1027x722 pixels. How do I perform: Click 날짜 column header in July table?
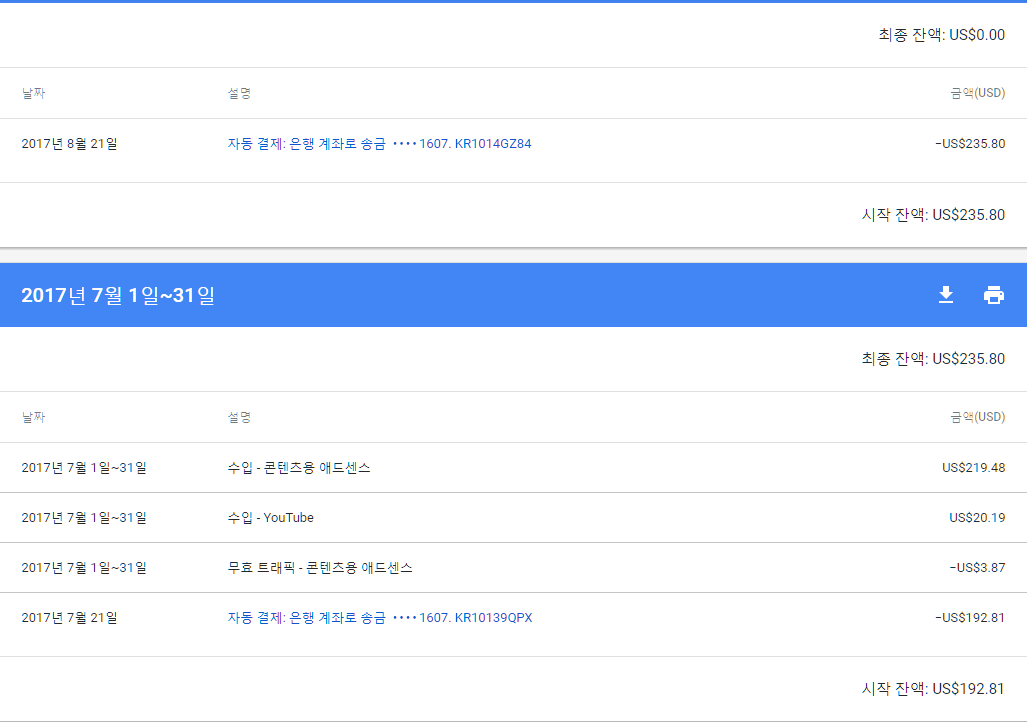[x=33, y=417]
